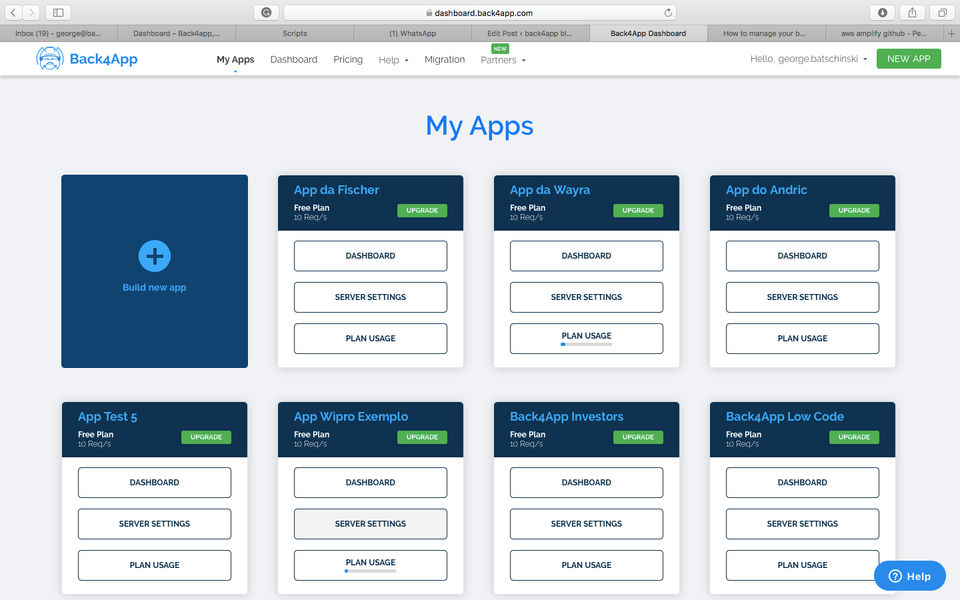Open Back4App Investors Dashboard
This screenshot has width=960, height=600.
click(x=587, y=482)
